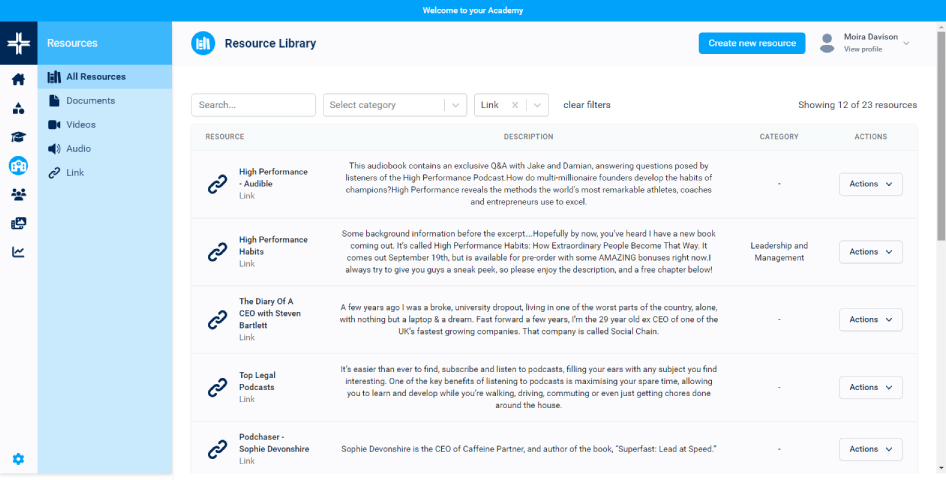
Task: Open the image gallery icon in sidebar
Action: [18, 223]
